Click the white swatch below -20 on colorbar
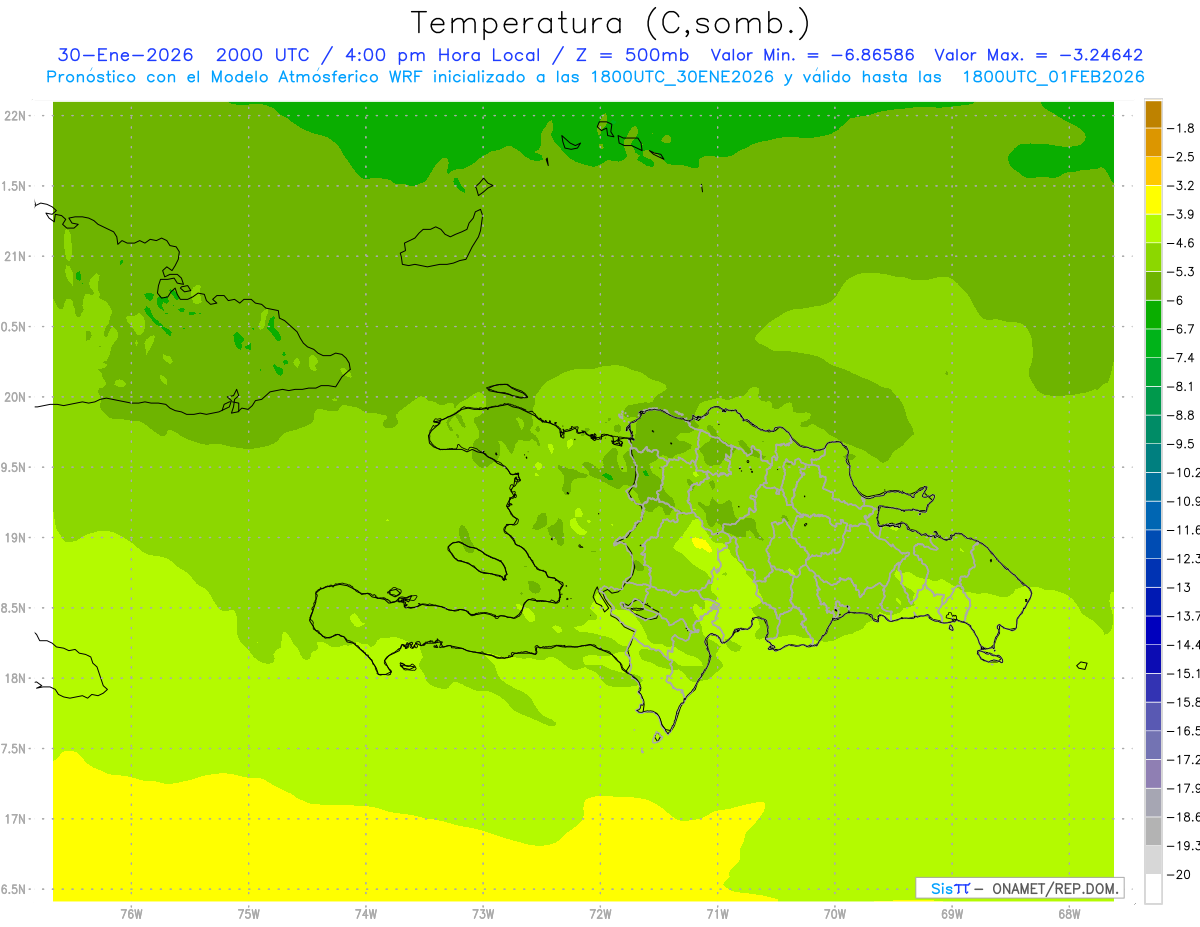The height and width of the screenshot is (927, 1200). (x=1153, y=889)
